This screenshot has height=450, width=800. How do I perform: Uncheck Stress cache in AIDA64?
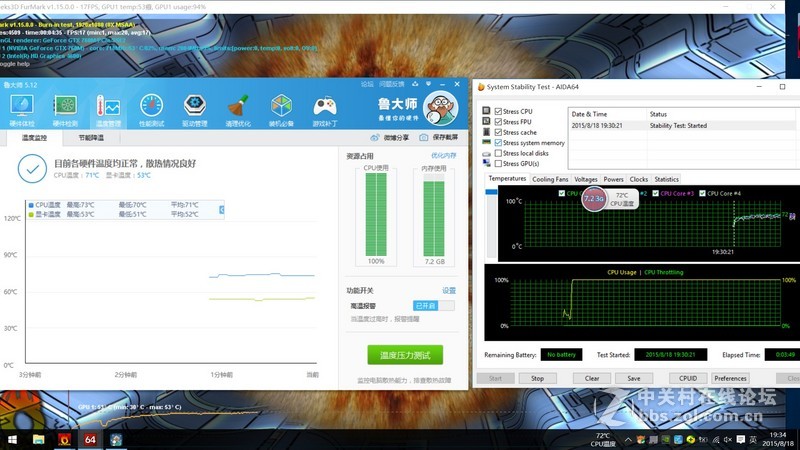coord(498,132)
